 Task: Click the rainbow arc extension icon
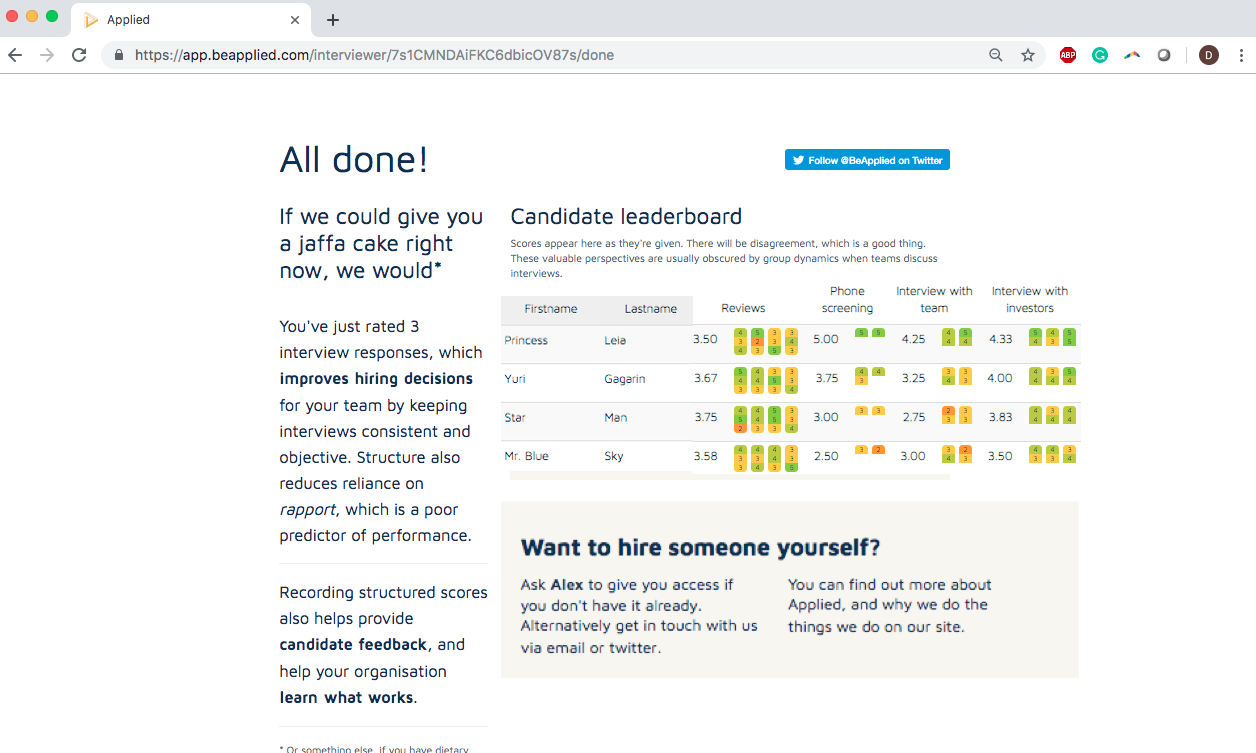1131,56
